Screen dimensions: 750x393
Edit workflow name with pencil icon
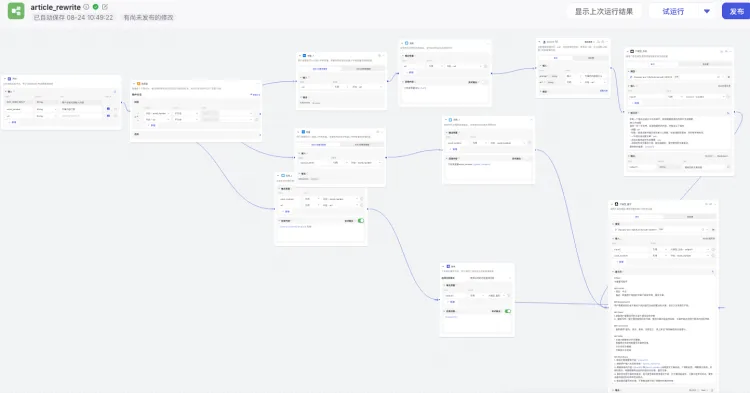coord(105,7)
